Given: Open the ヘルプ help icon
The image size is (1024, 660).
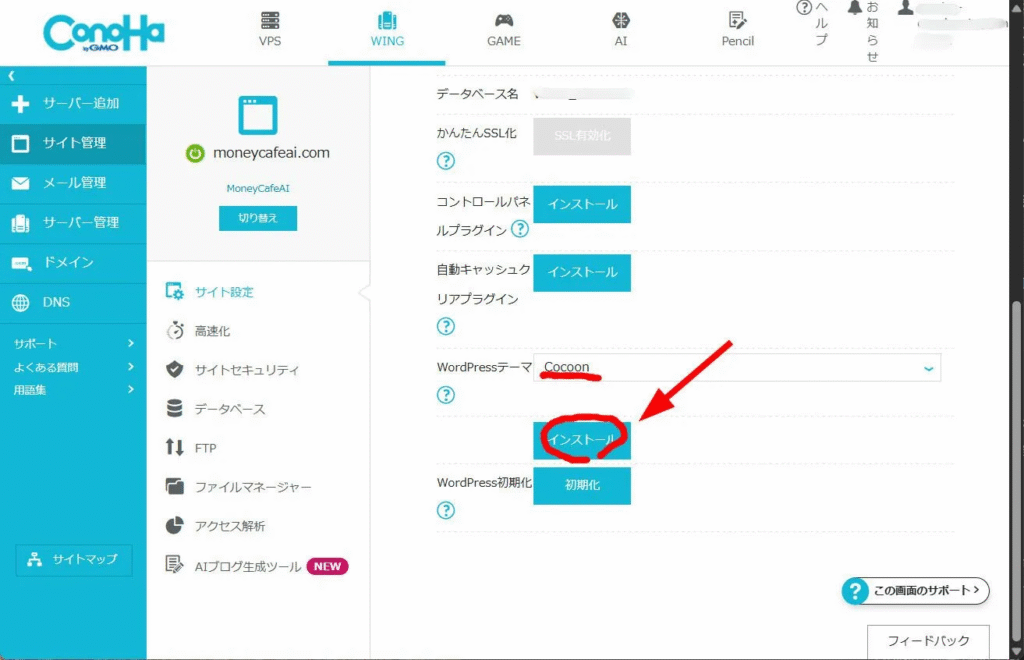Looking at the screenshot, I should pos(804,8).
